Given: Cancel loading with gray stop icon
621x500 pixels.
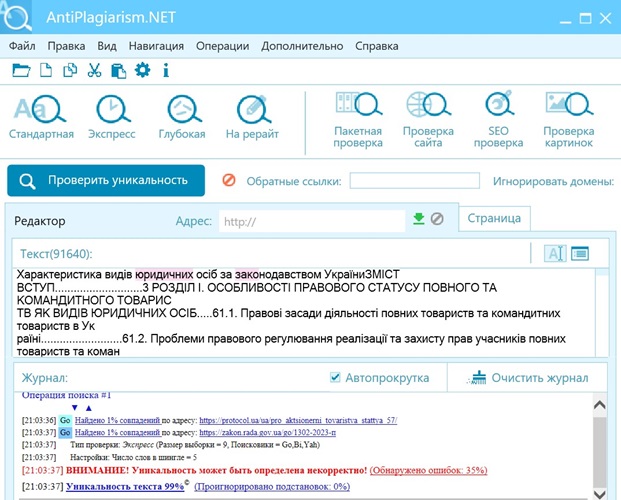Looking at the screenshot, I should (x=437, y=219).
